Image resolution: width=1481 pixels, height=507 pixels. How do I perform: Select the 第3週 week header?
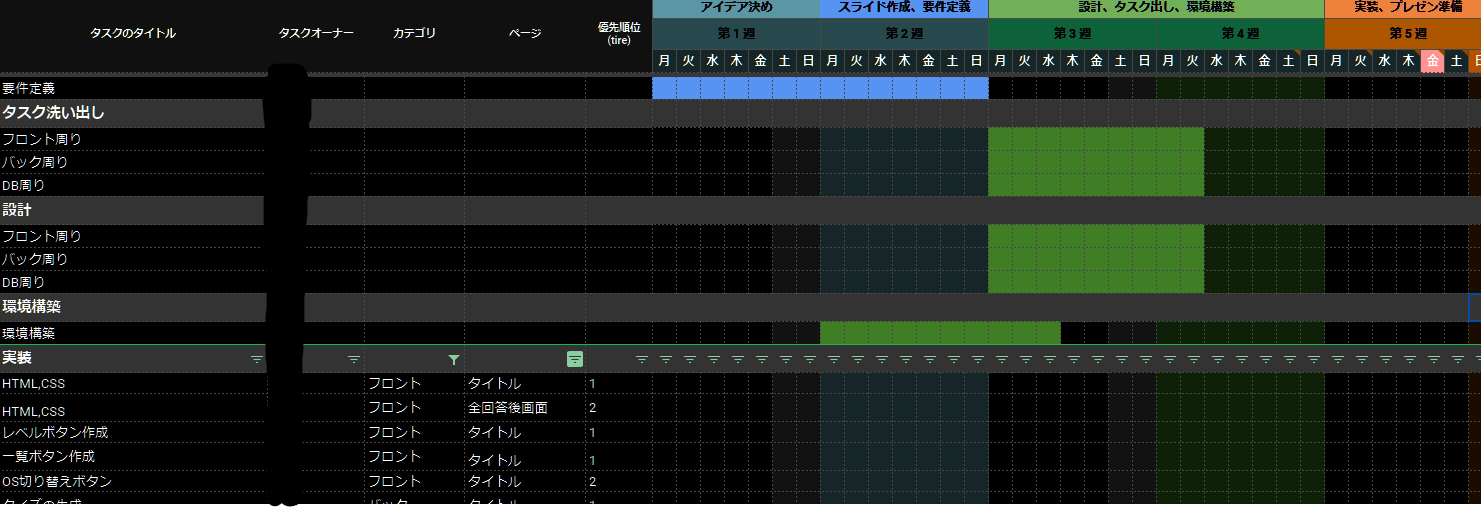[x=1072, y=34]
